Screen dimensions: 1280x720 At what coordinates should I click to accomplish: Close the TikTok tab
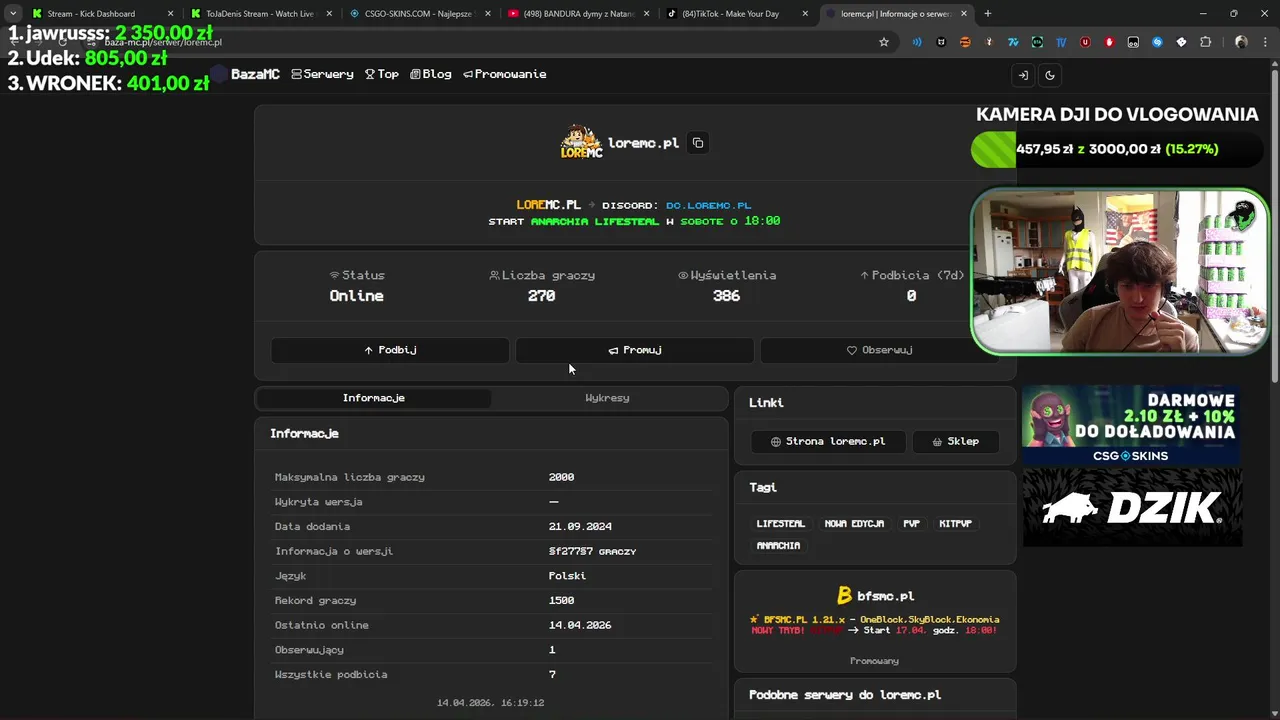pos(805,14)
